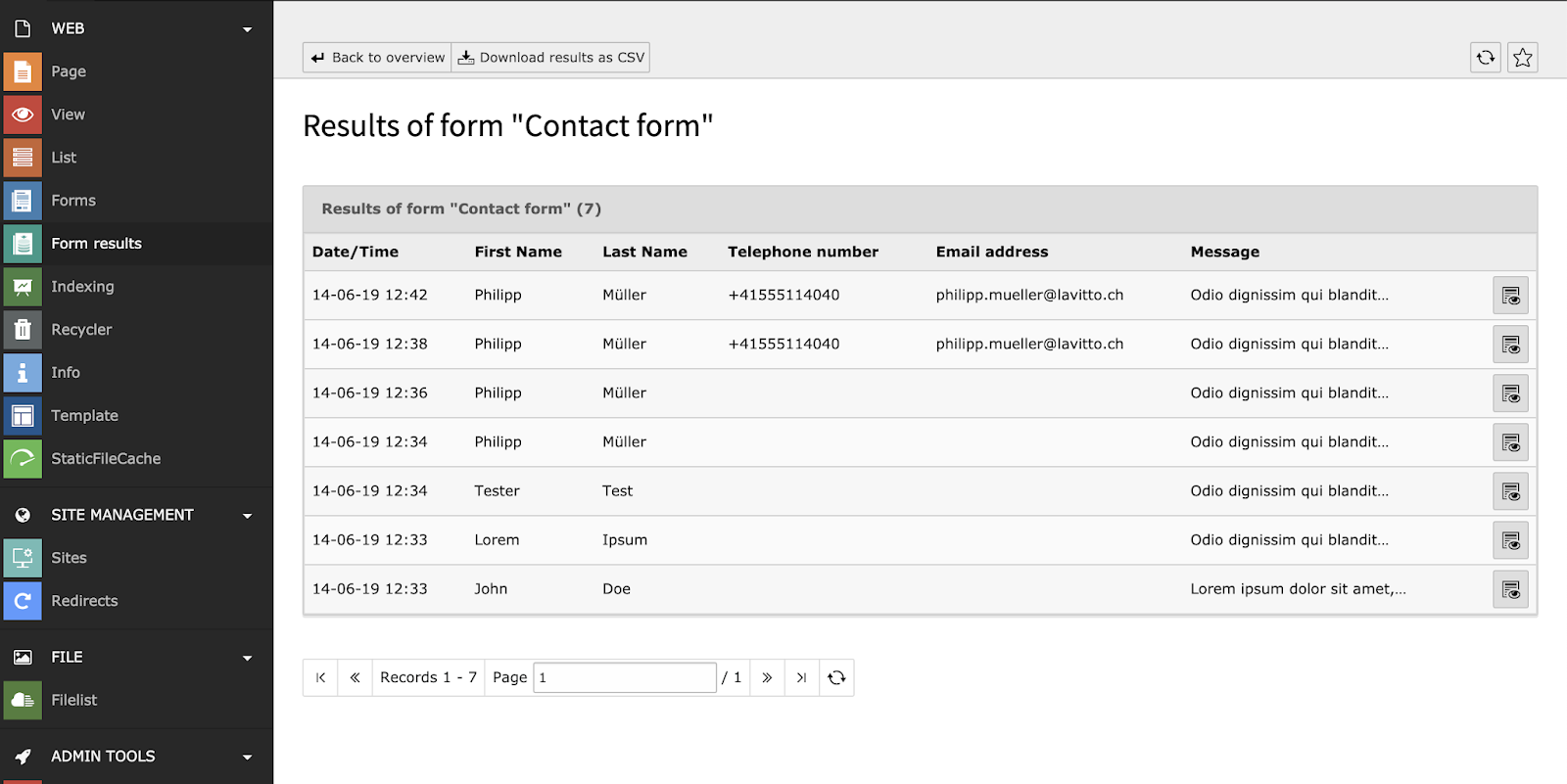Screen dimensions: 1567x784
Task: Click the date '14-06-19 12:36'
Action: pos(370,392)
